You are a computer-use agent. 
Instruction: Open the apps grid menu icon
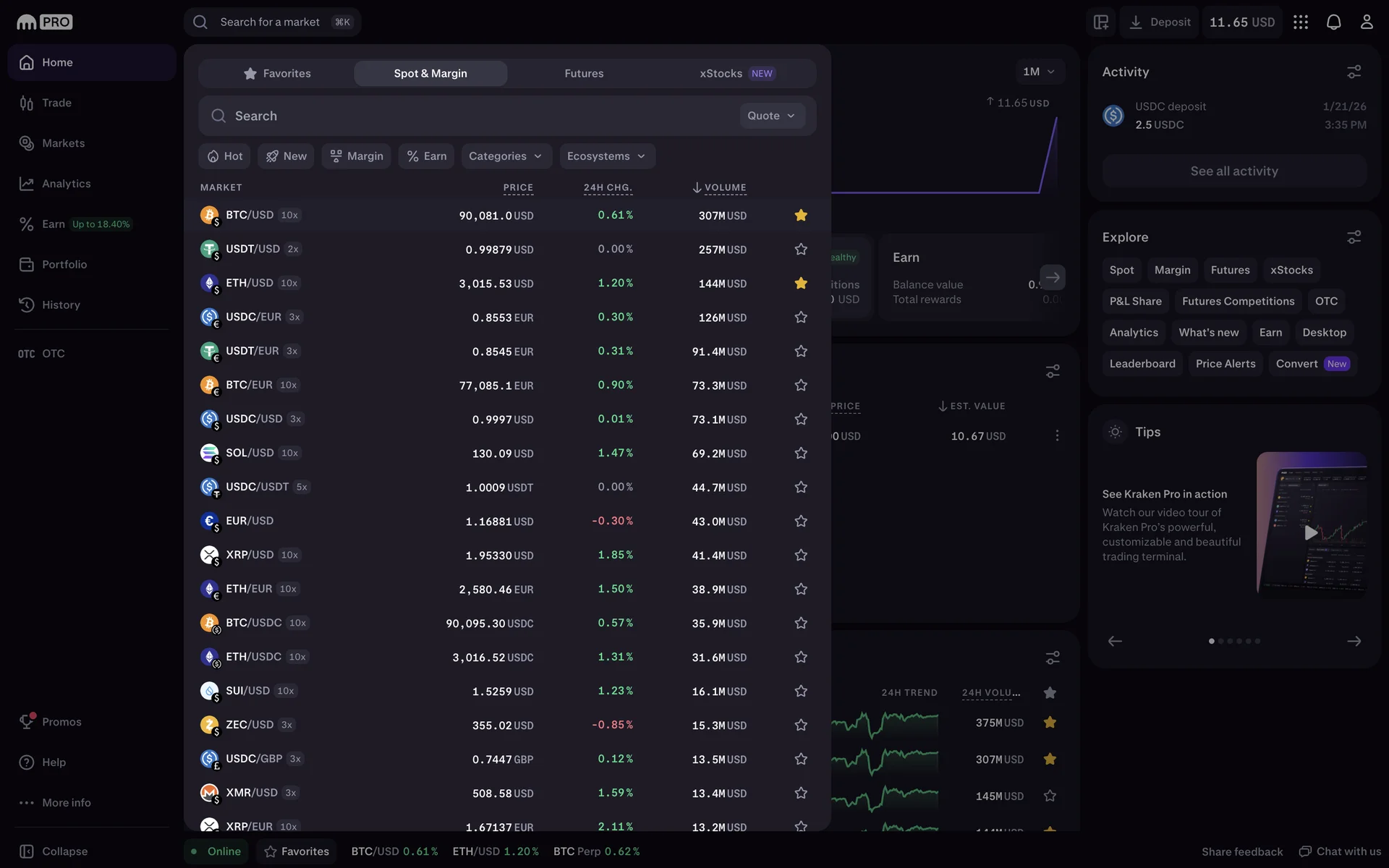coord(1301,22)
